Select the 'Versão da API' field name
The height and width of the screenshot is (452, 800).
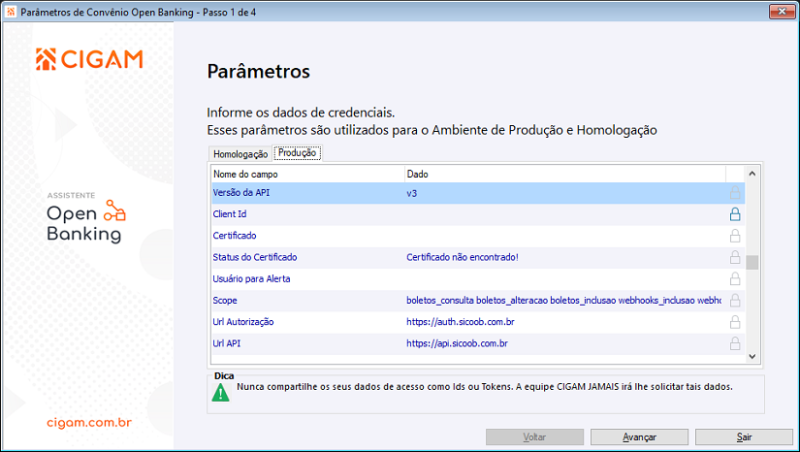click(241, 192)
